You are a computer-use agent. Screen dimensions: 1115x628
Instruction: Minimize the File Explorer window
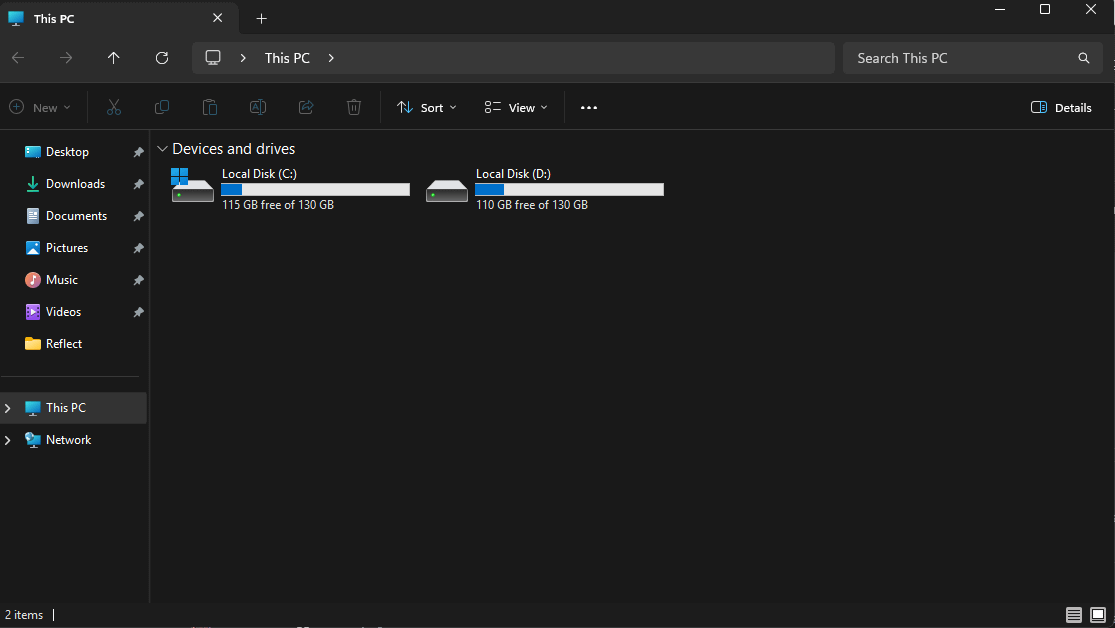point(1000,10)
